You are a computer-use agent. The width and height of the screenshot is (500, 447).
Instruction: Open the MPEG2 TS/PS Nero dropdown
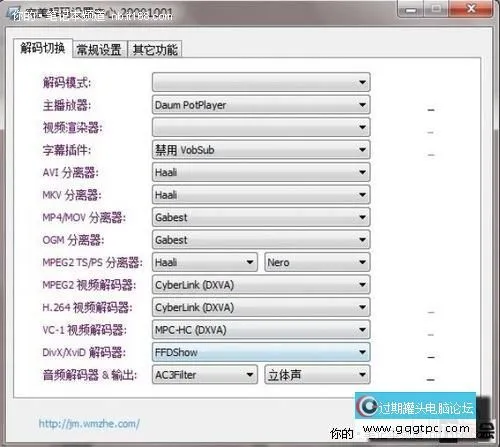pyautogui.click(x=317, y=262)
